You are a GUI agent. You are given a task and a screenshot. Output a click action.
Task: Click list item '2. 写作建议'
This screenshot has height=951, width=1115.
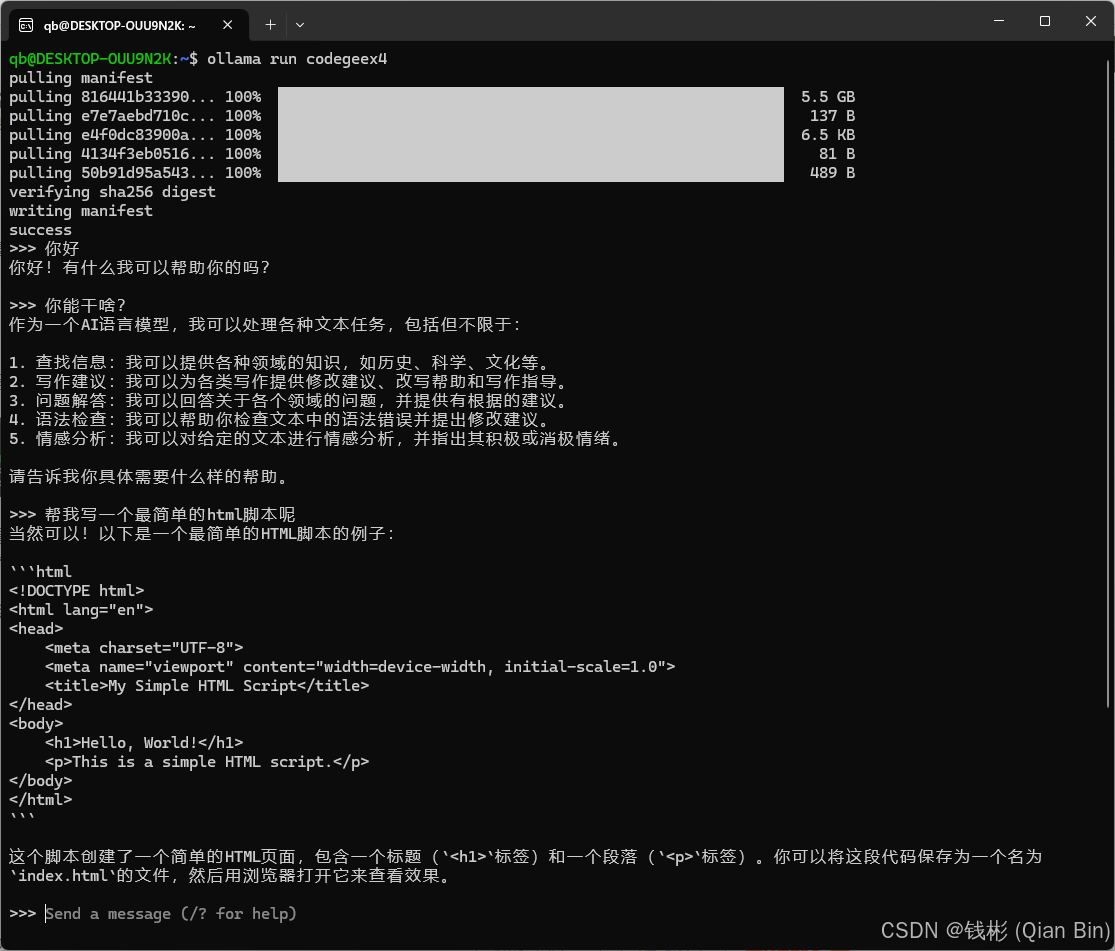[x=289, y=382]
